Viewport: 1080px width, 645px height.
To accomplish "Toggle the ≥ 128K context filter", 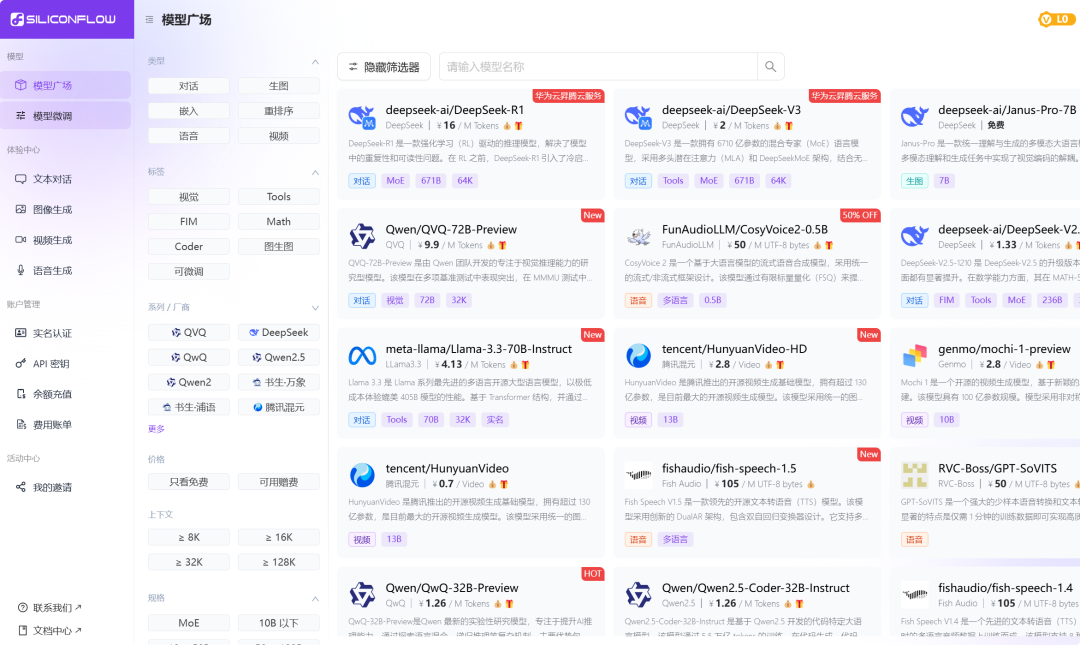I will coord(278,562).
